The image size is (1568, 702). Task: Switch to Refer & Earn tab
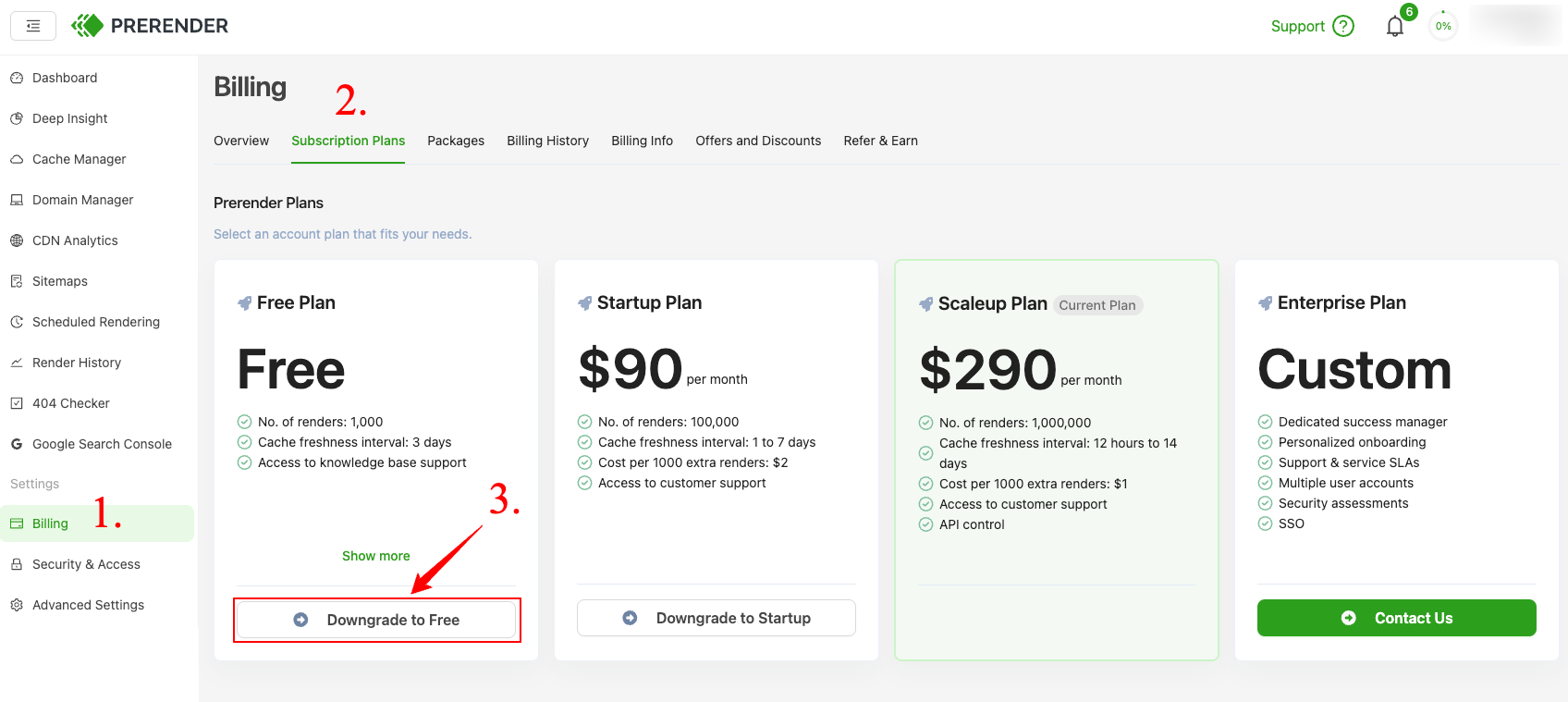pyautogui.click(x=880, y=141)
